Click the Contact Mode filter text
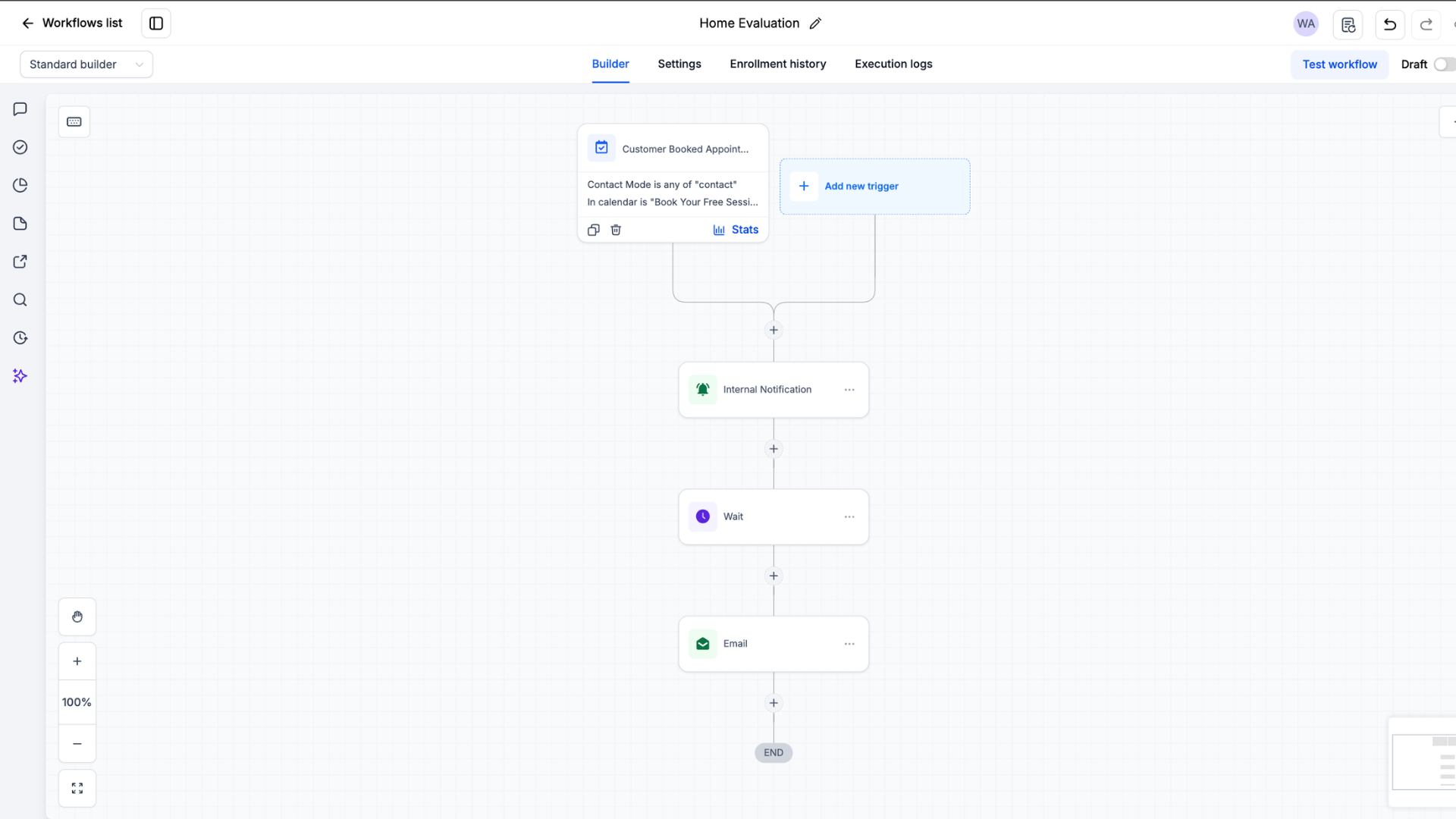Screen dimensions: 1456x819 pos(662,184)
